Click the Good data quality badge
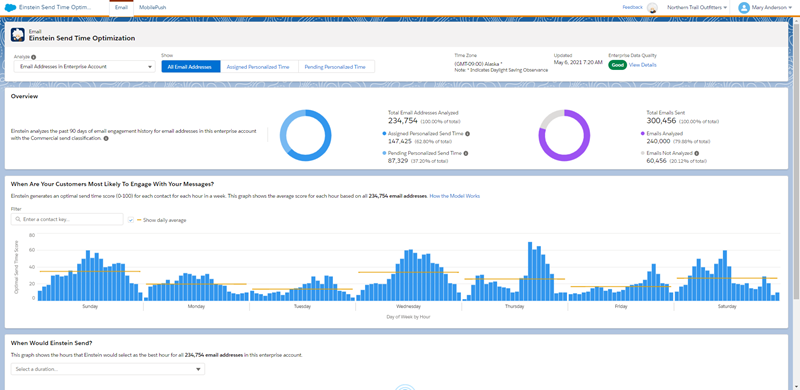Viewport: 800px width, 390px height. click(x=617, y=65)
